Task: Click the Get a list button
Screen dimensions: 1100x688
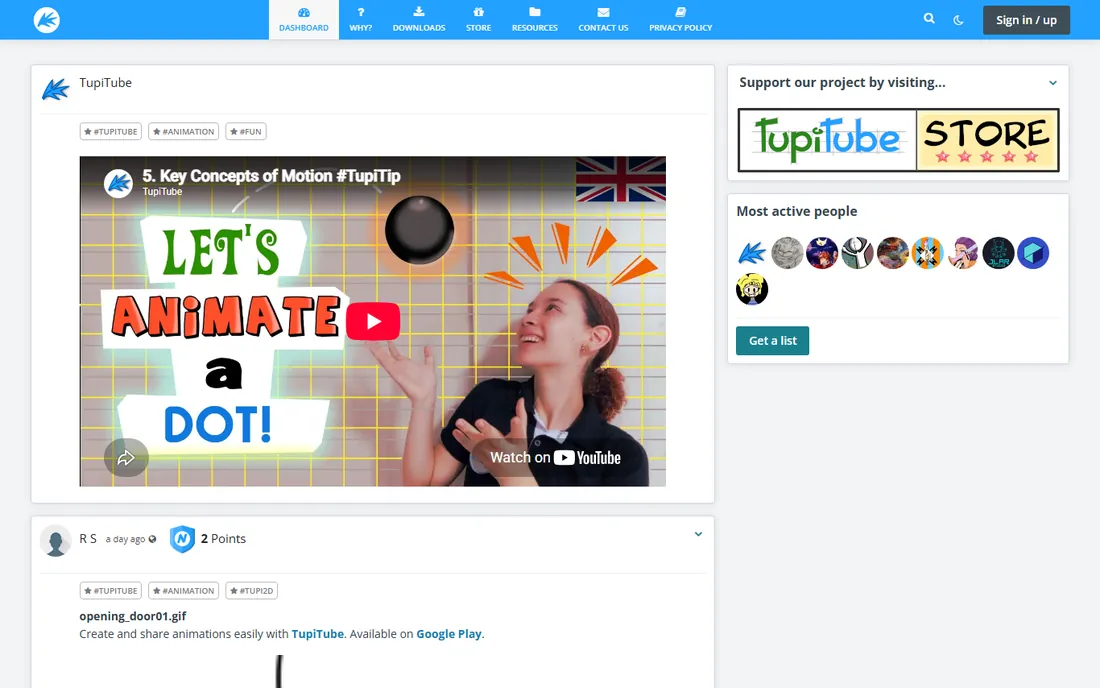Action: point(772,340)
